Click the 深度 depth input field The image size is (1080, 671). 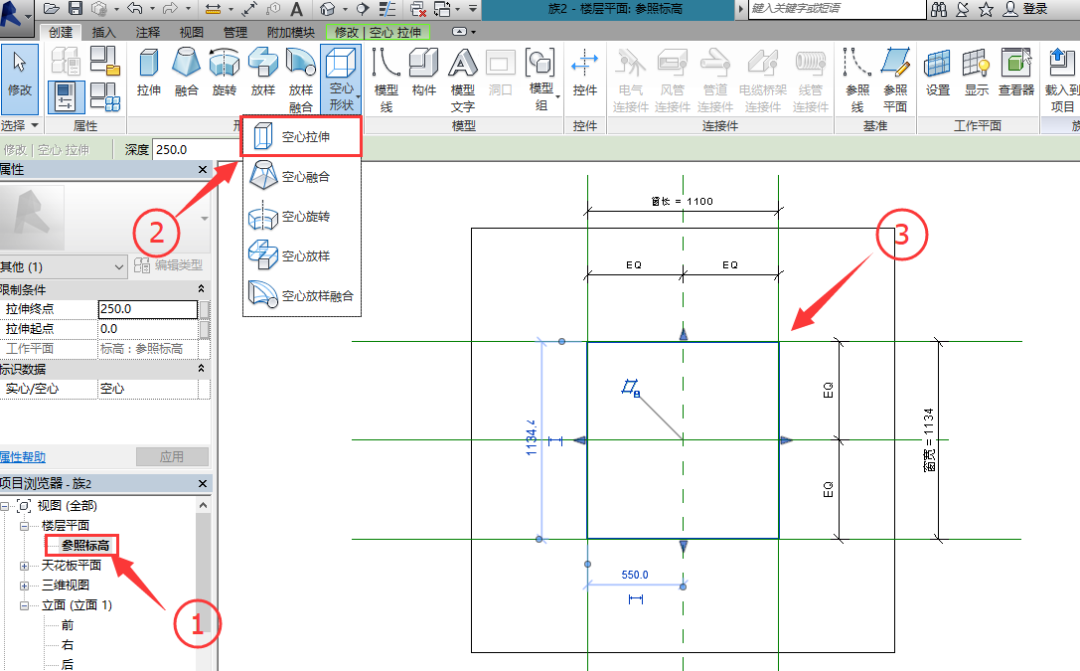(196, 149)
